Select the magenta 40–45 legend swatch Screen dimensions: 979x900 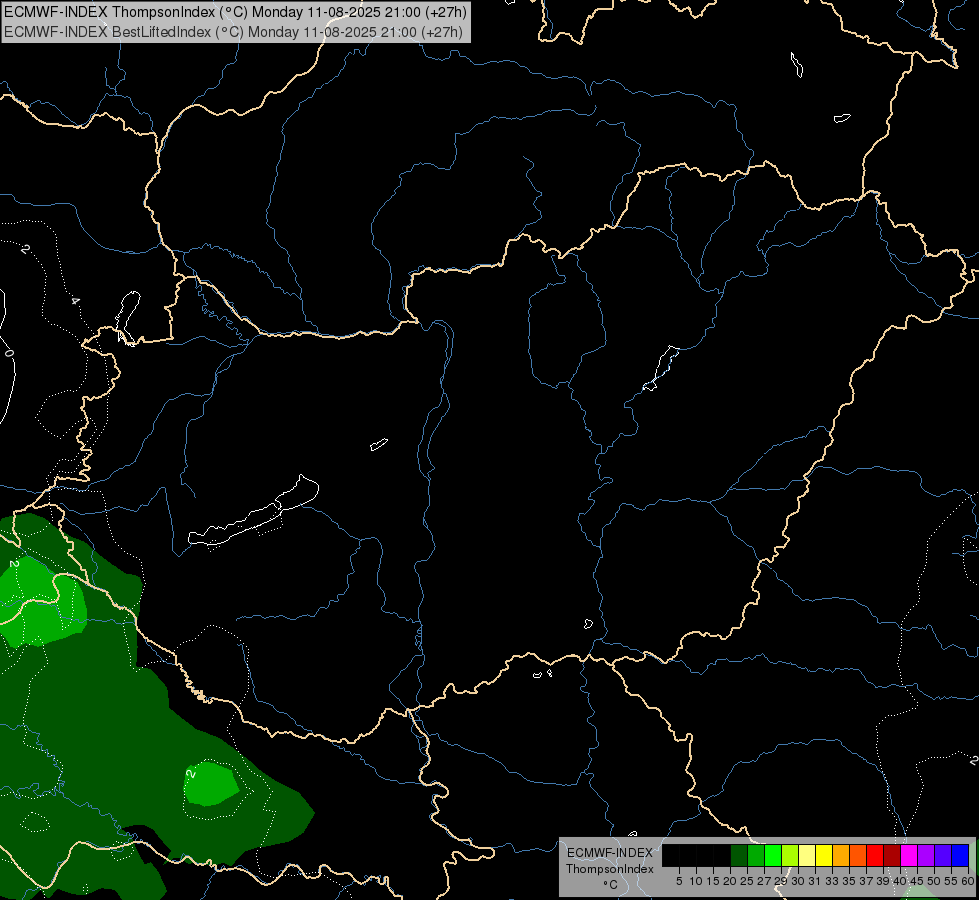click(909, 855)
